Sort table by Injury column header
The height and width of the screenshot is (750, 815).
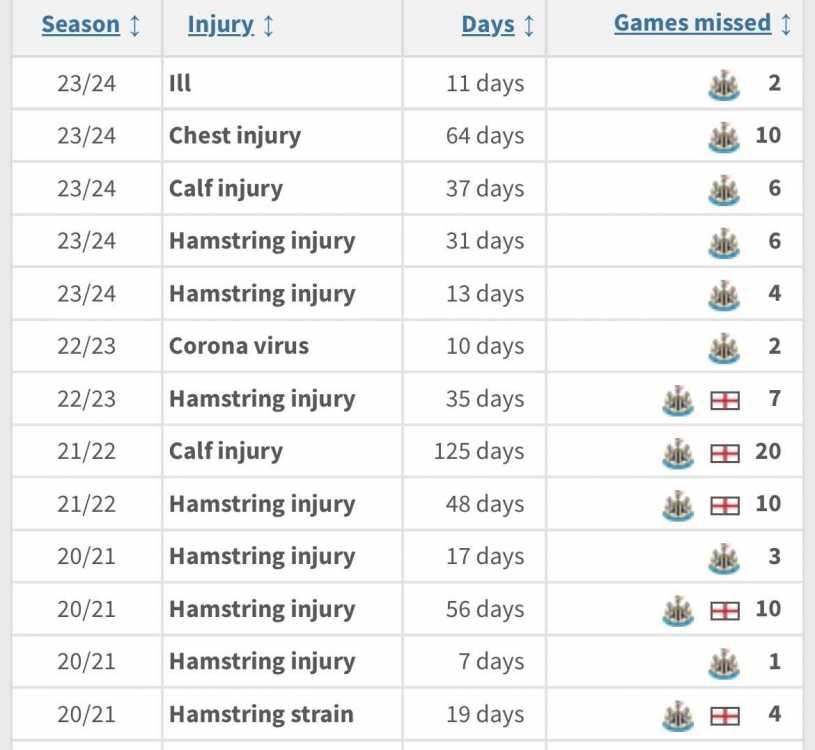tap(220, 25)
